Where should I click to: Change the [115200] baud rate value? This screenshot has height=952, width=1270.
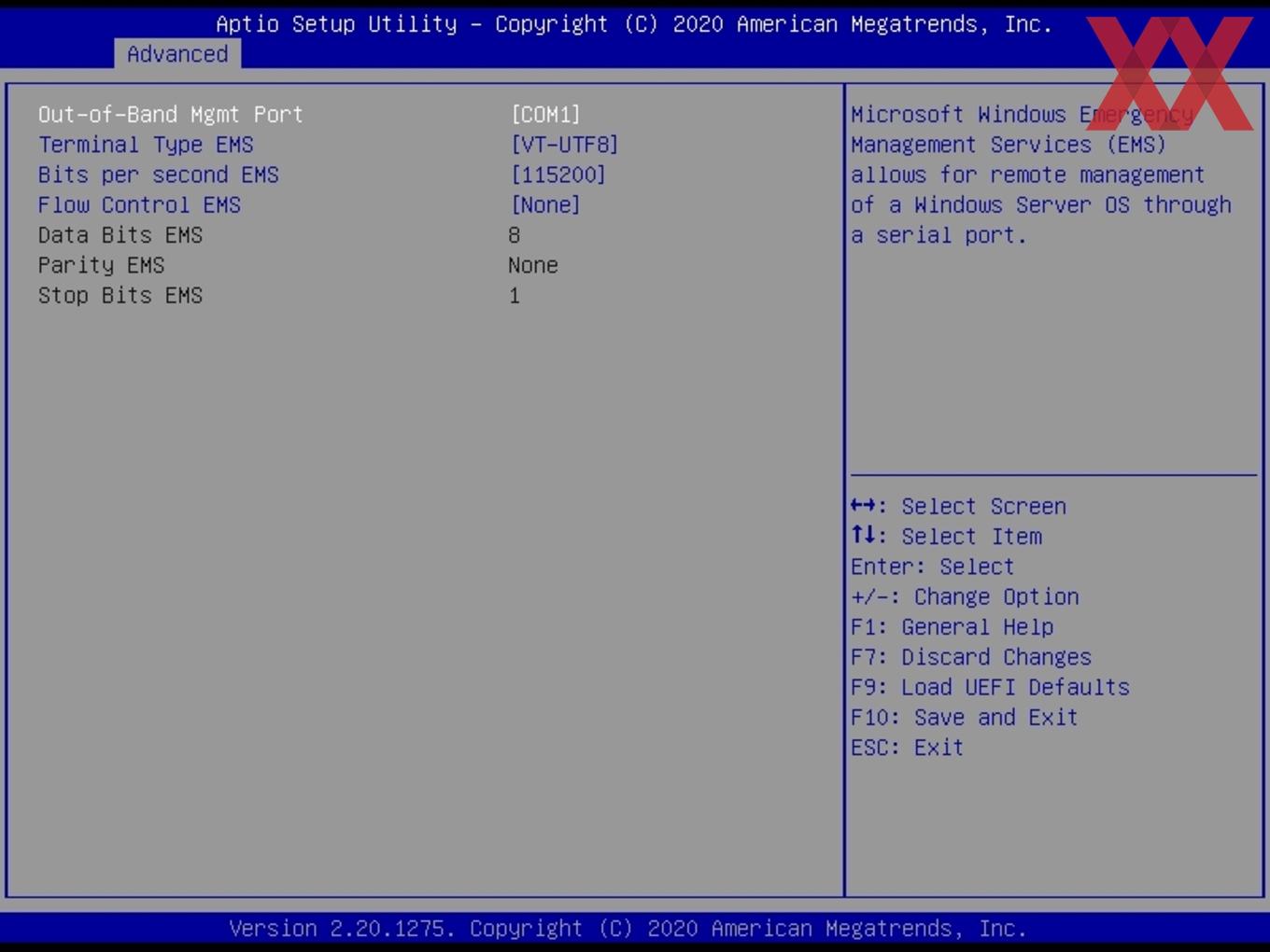tap(558, 175)
